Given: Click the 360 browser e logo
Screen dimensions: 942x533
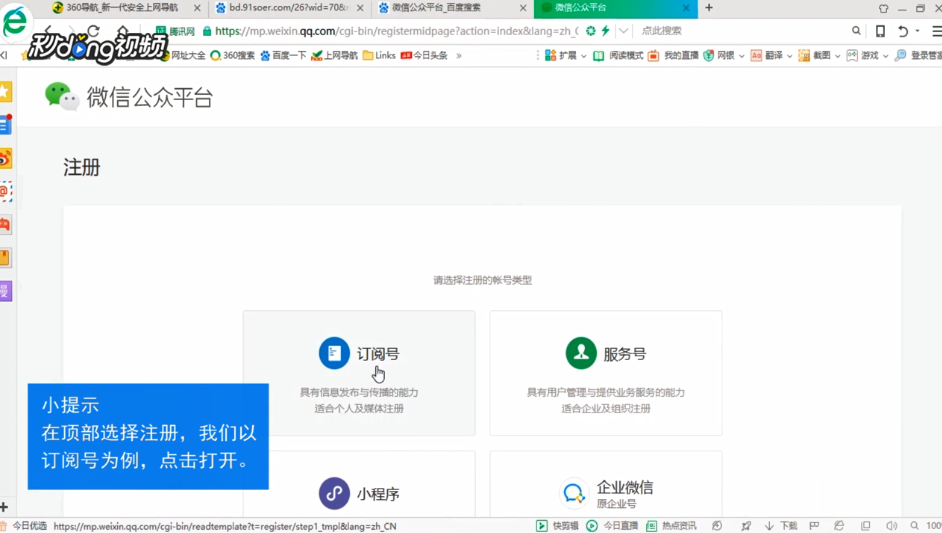Looking at the screenshot, I should click(x=16, y=20).
